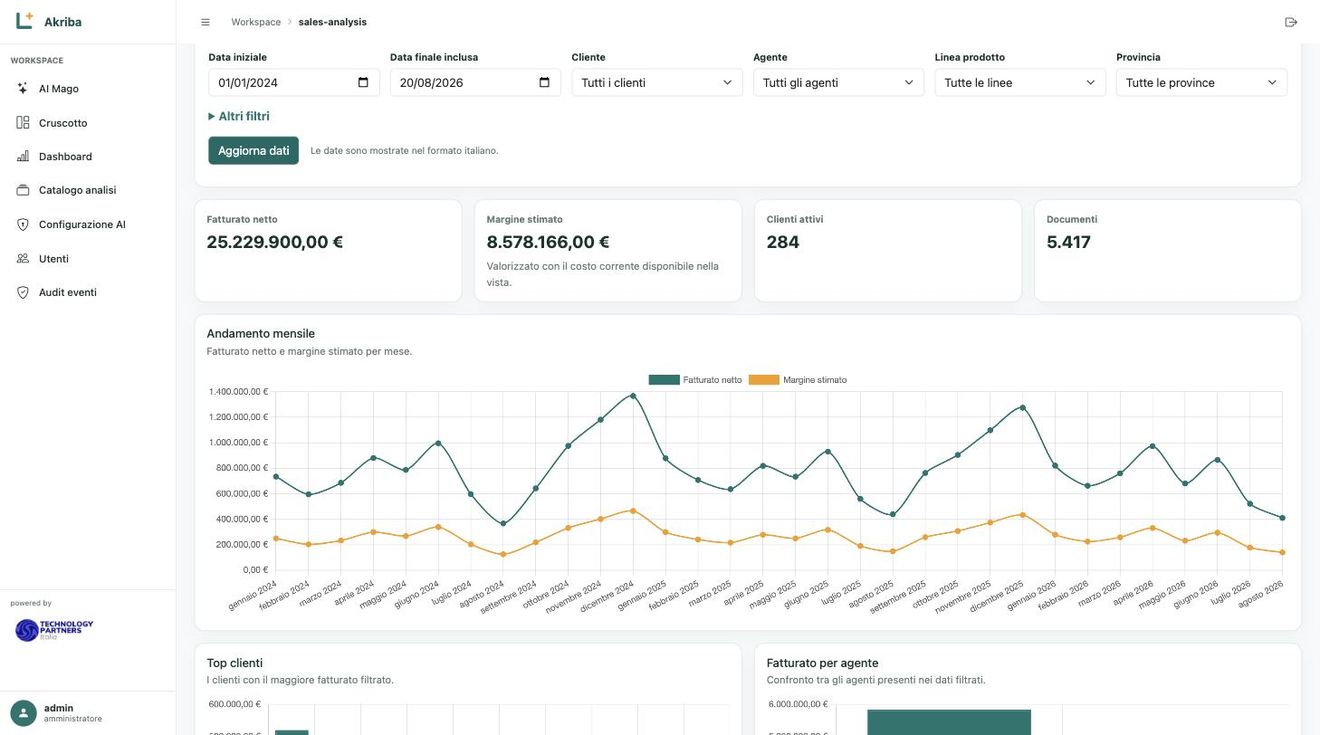This screenshot has height=735, width=1320.
Task: Click the logout icon at top right
Action: pyautogui.click(x=1291, y=22)
